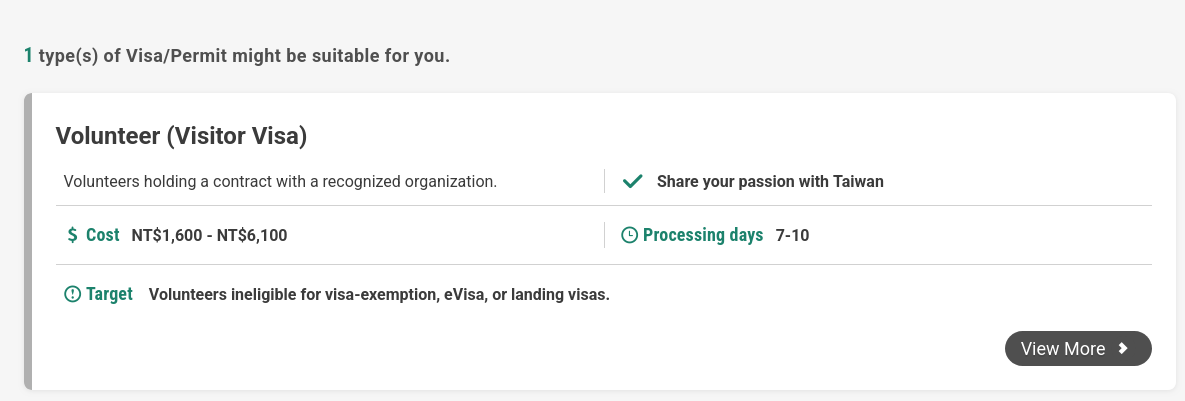The image size is (1185, 401).
Task: Open the View More button
Action: [x=1077, y=348]
